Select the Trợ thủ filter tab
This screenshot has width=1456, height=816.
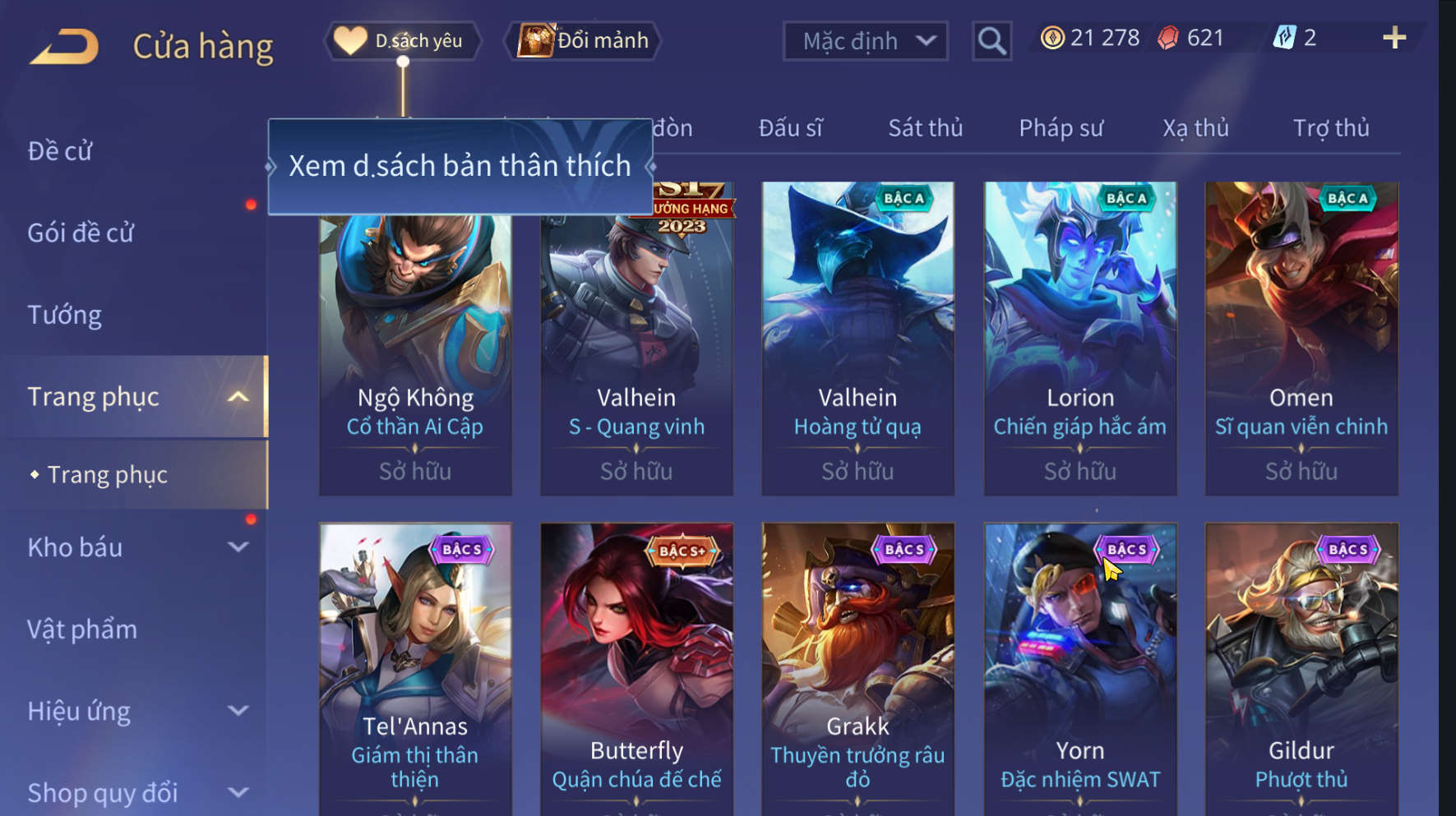[x=1331, y=128]
